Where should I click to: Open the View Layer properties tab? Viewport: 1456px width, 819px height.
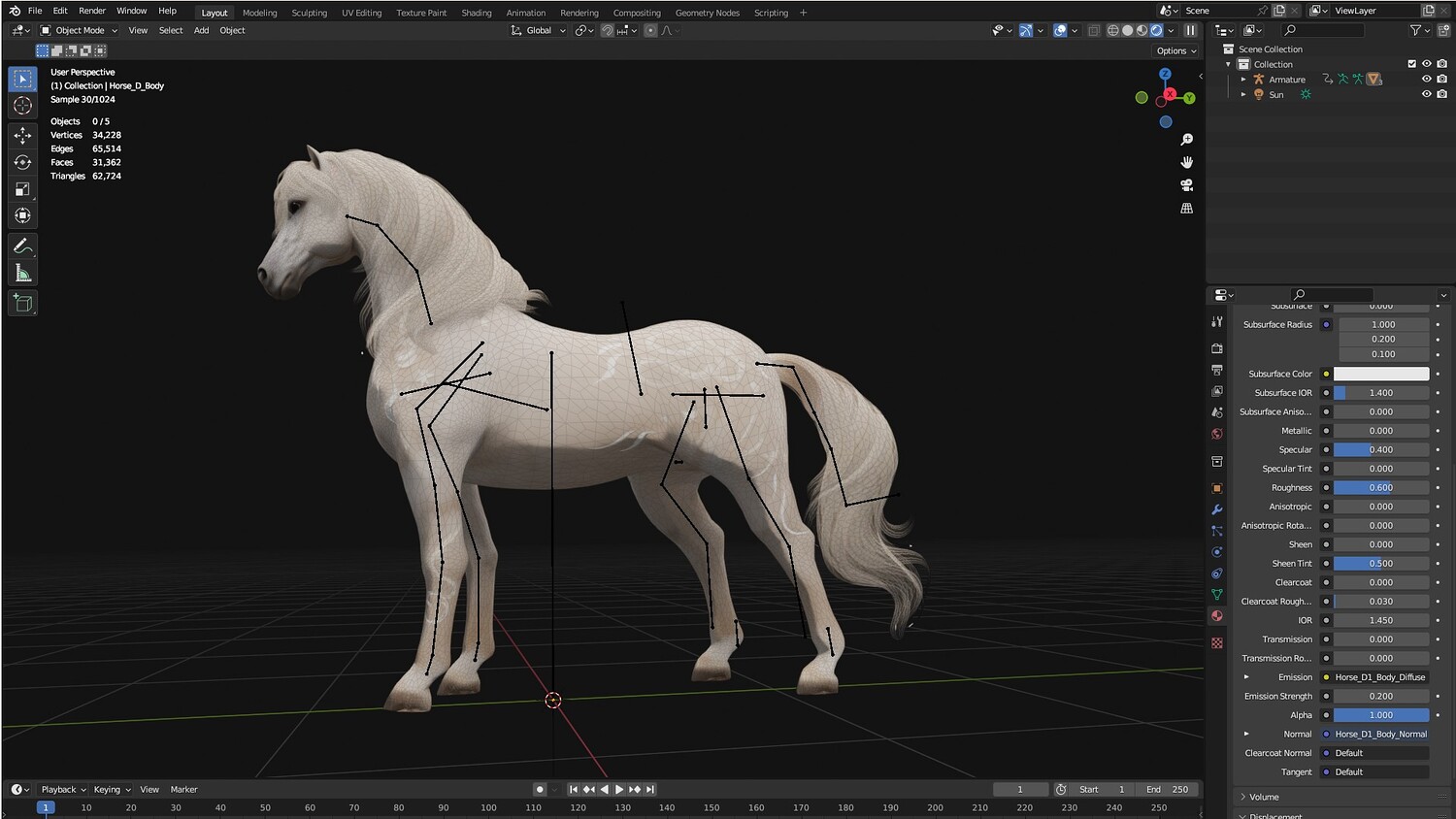click(x=1217, y=391)
